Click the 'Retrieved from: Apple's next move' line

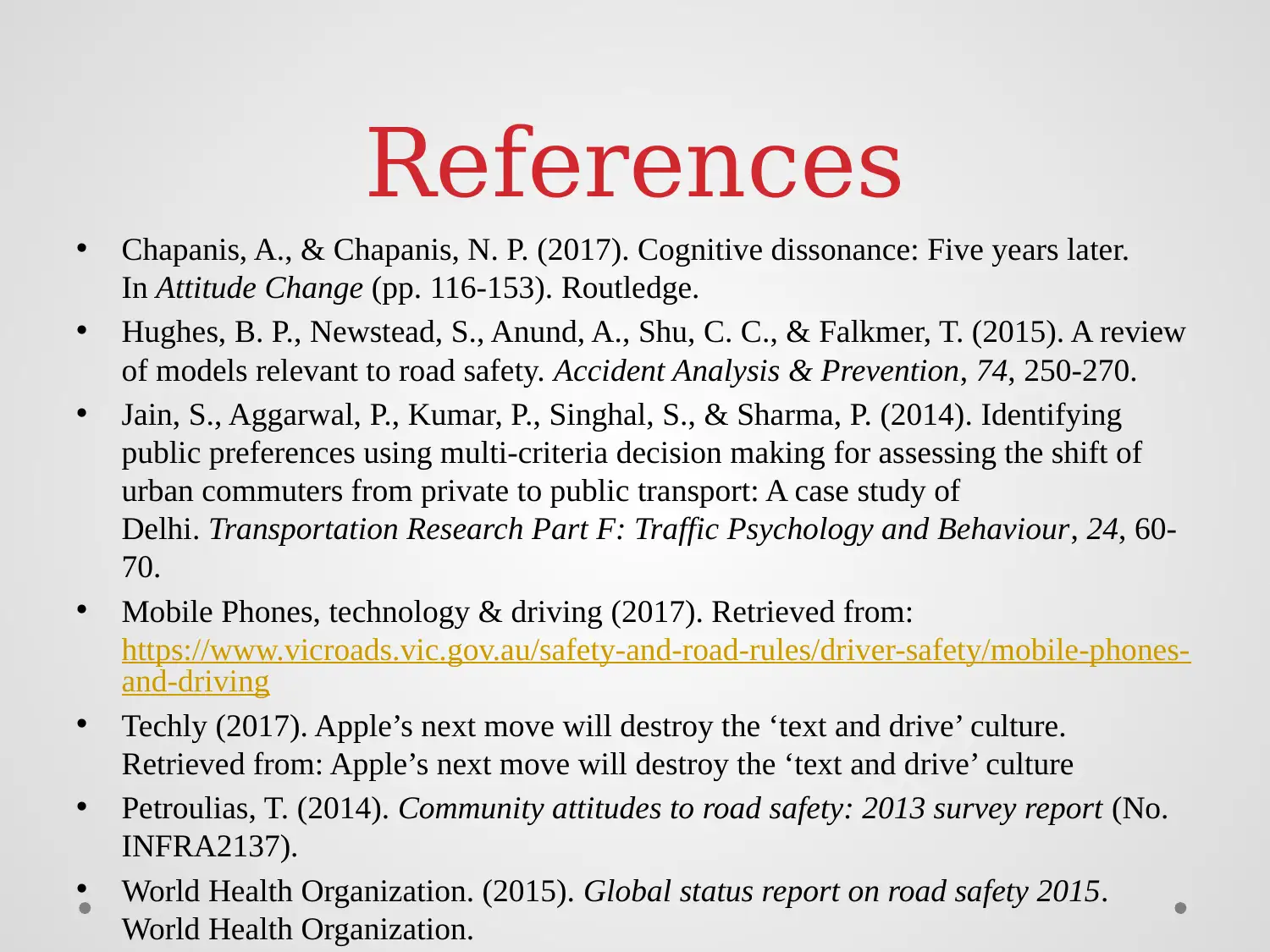(598, 764)
